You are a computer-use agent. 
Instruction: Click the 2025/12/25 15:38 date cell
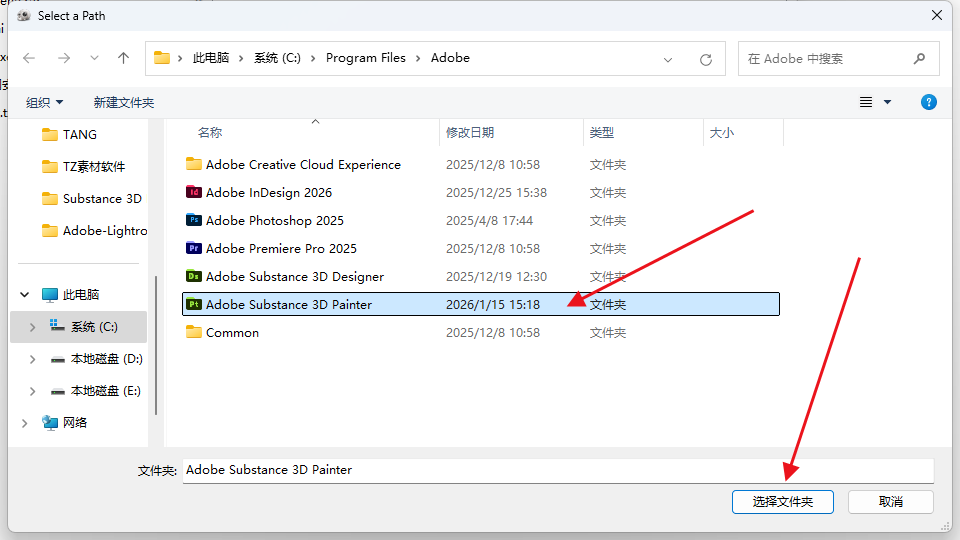pyautogui.click(x=496, y=193)
